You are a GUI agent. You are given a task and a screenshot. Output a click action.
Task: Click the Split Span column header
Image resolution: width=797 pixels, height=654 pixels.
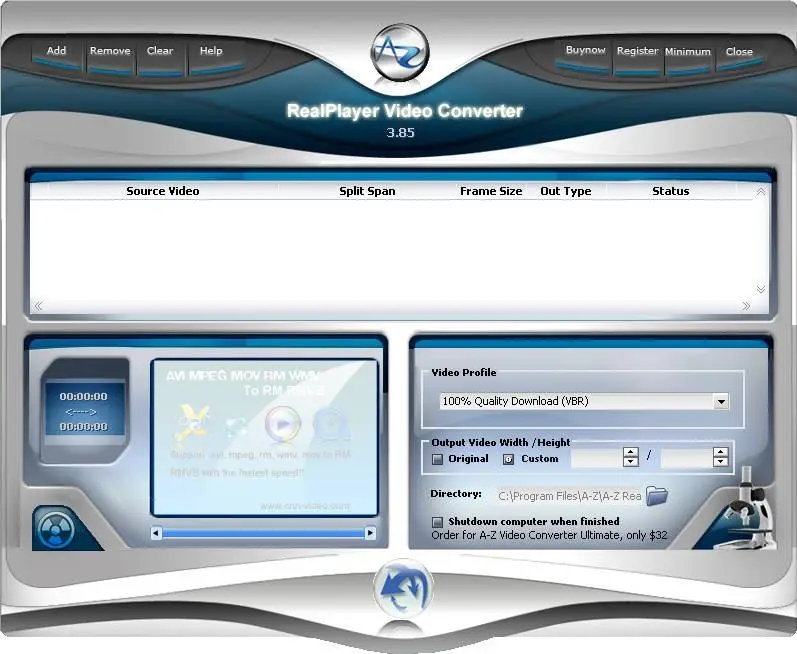pyautogui.click(x=367, y=191)
